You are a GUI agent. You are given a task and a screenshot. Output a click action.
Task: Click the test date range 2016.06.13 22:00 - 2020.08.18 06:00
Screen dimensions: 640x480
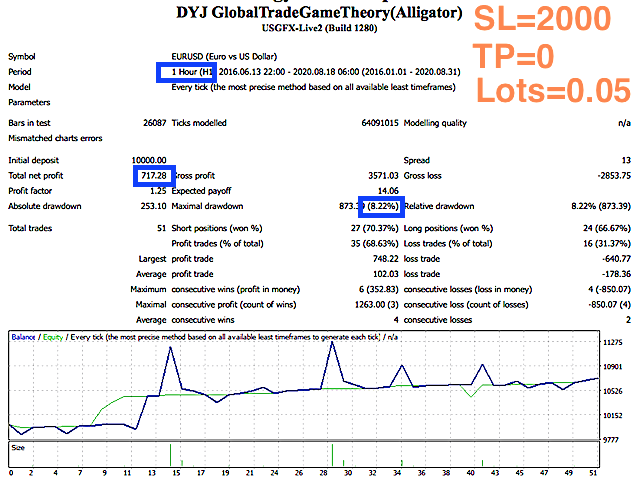pyautogui.click(x=289, y=72)
